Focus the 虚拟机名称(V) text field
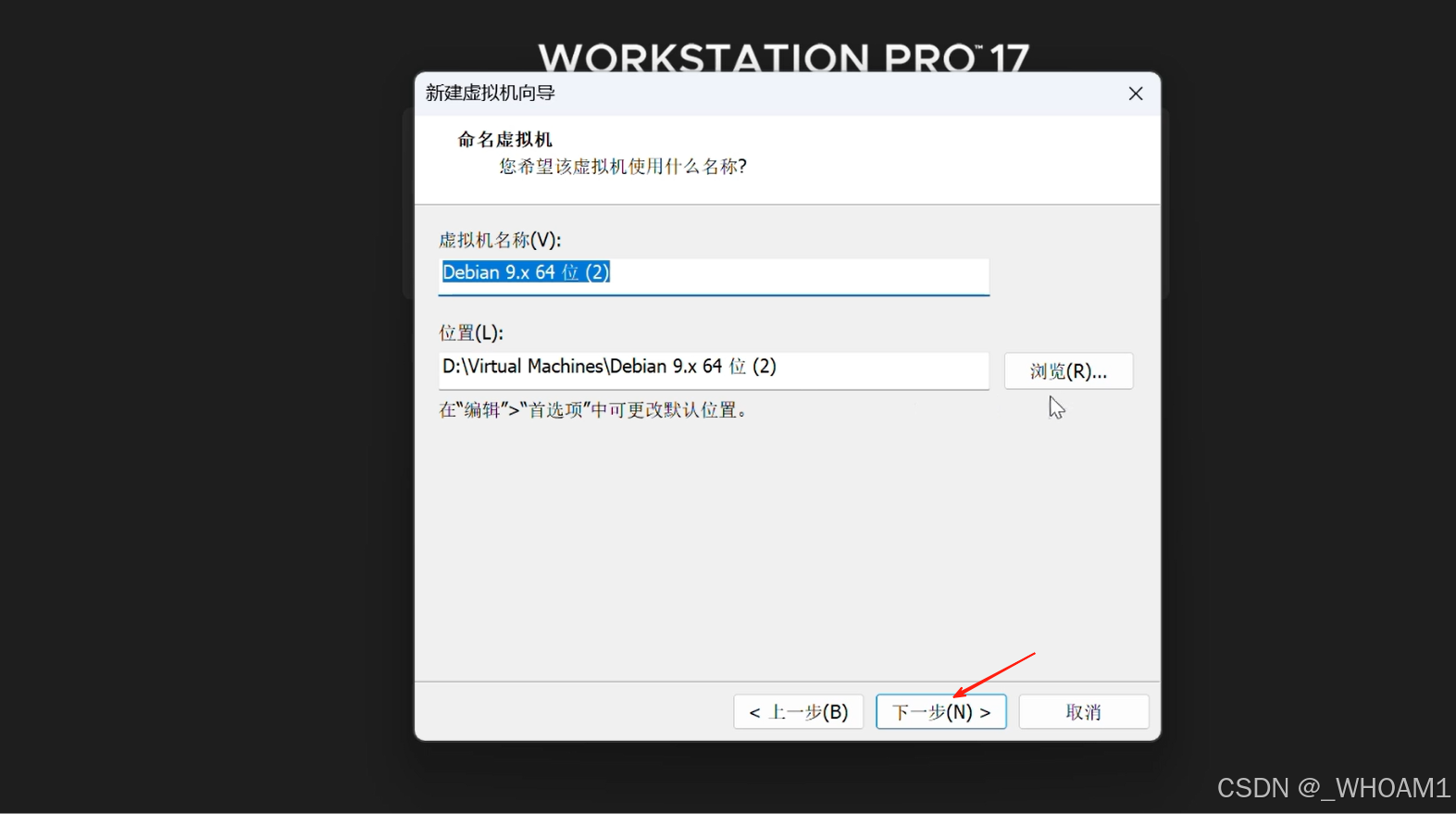Image resolution: width=1456 pixels, height=814 pixels. (714, 276)
